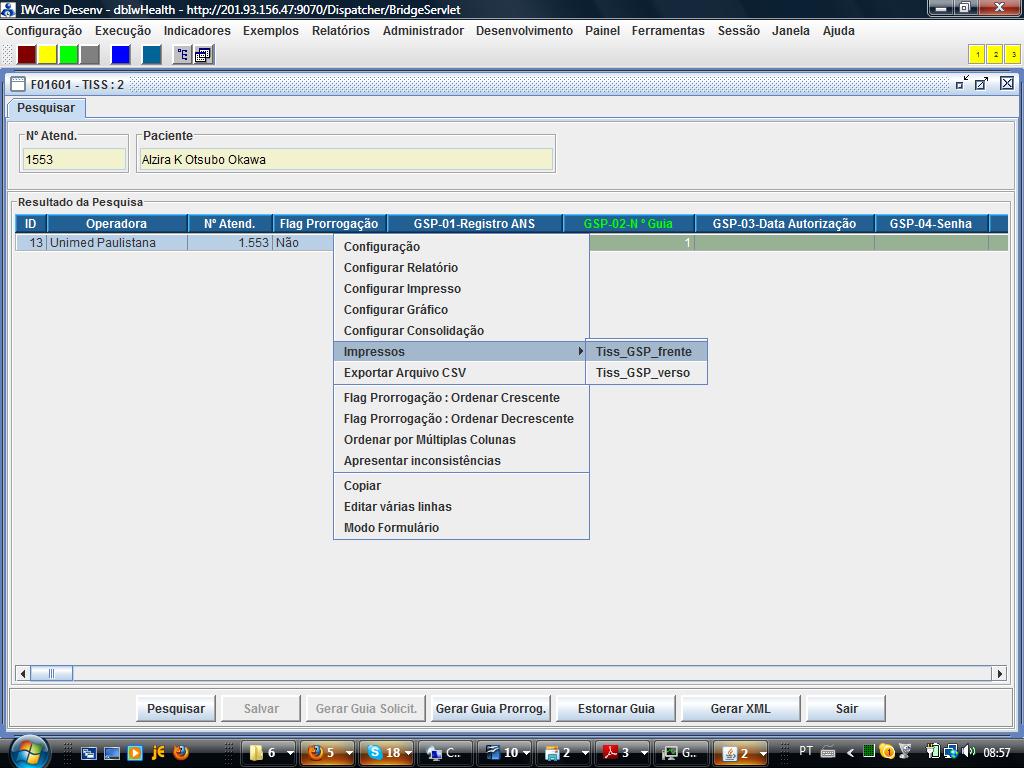Choose Tiss_GSP_frente from the Impressos submenu
The width and height of the screenshot is (1024, 768).
click(x=646, y=351)
